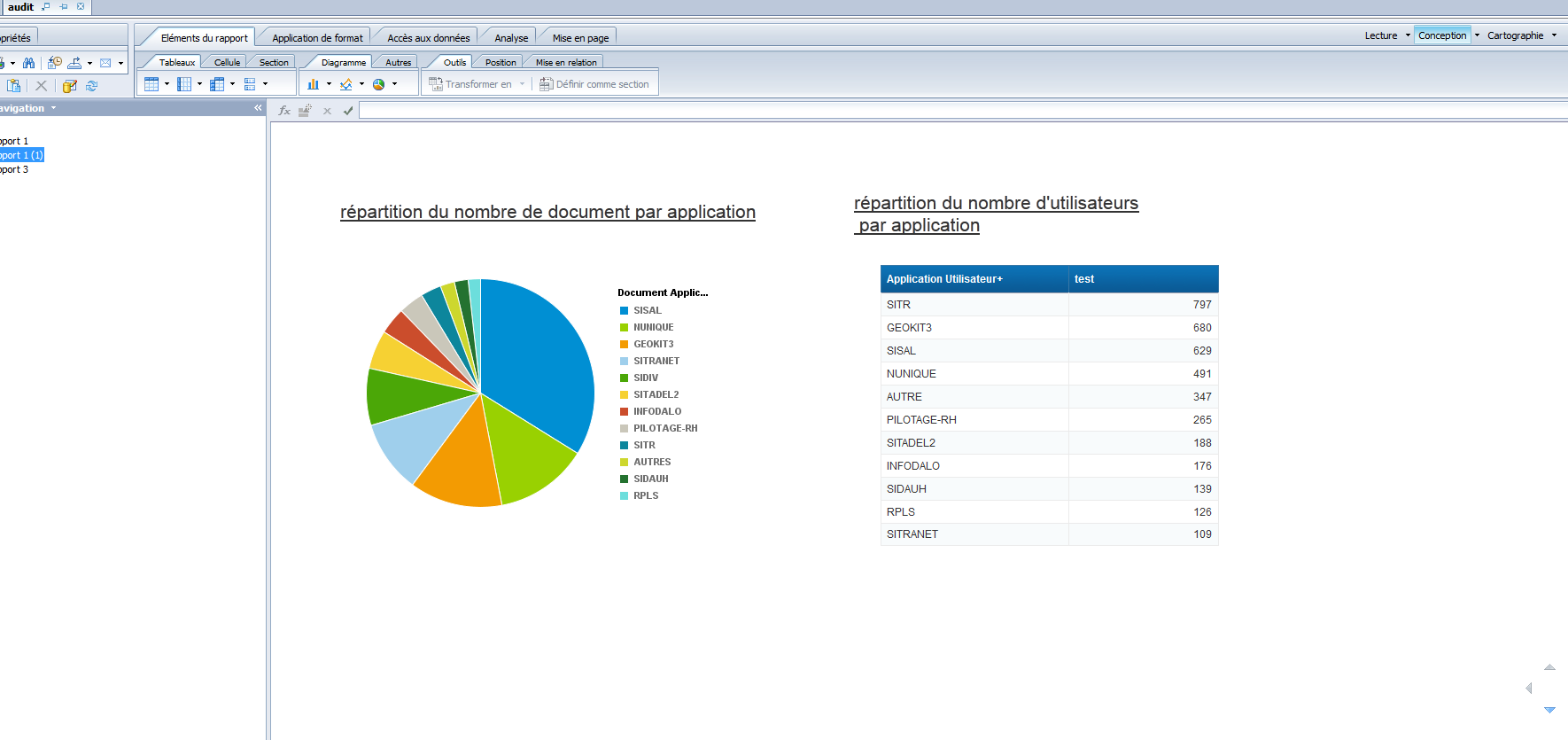Open the Analyse tab

(511, 38)
